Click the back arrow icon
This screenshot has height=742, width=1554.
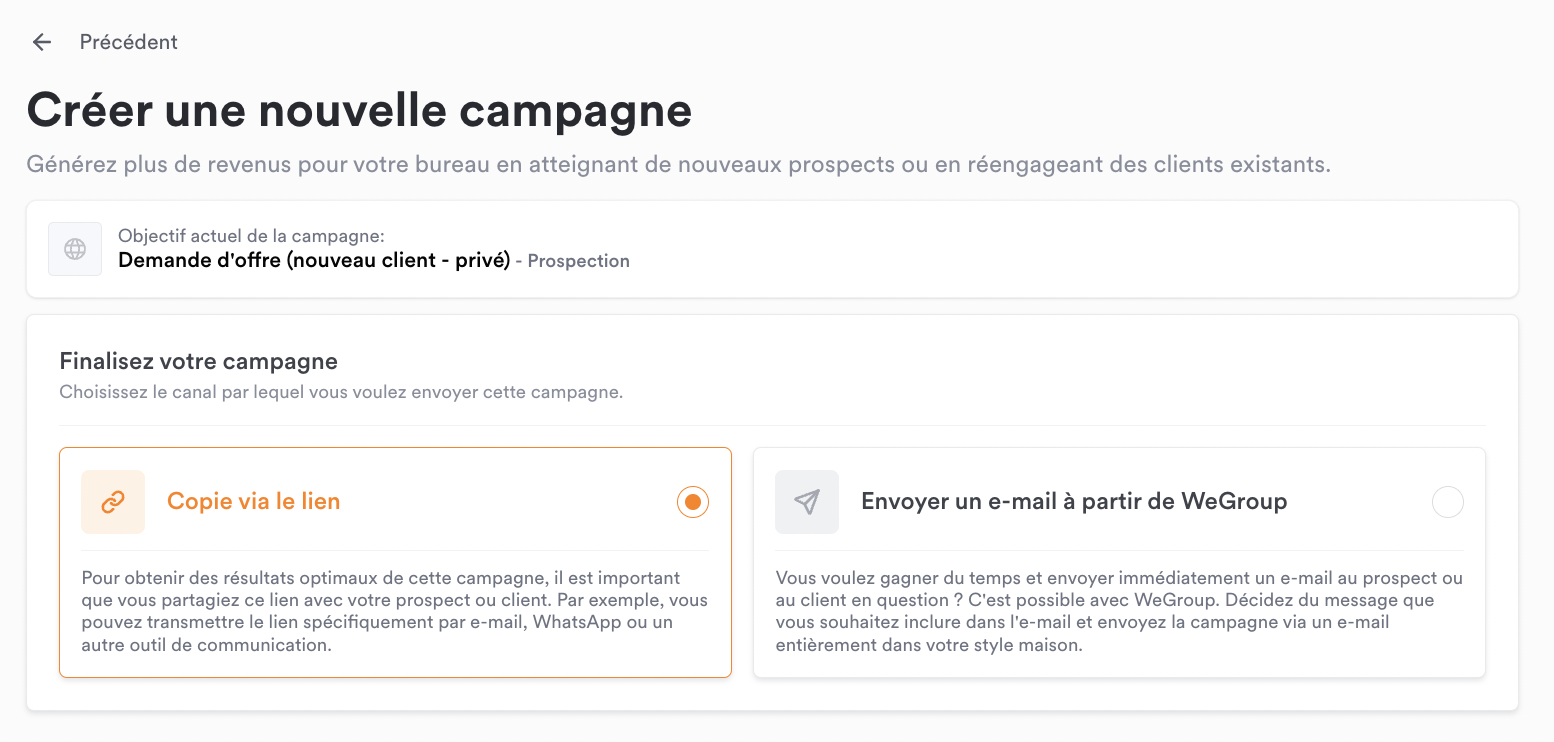[x=41, y=42]
